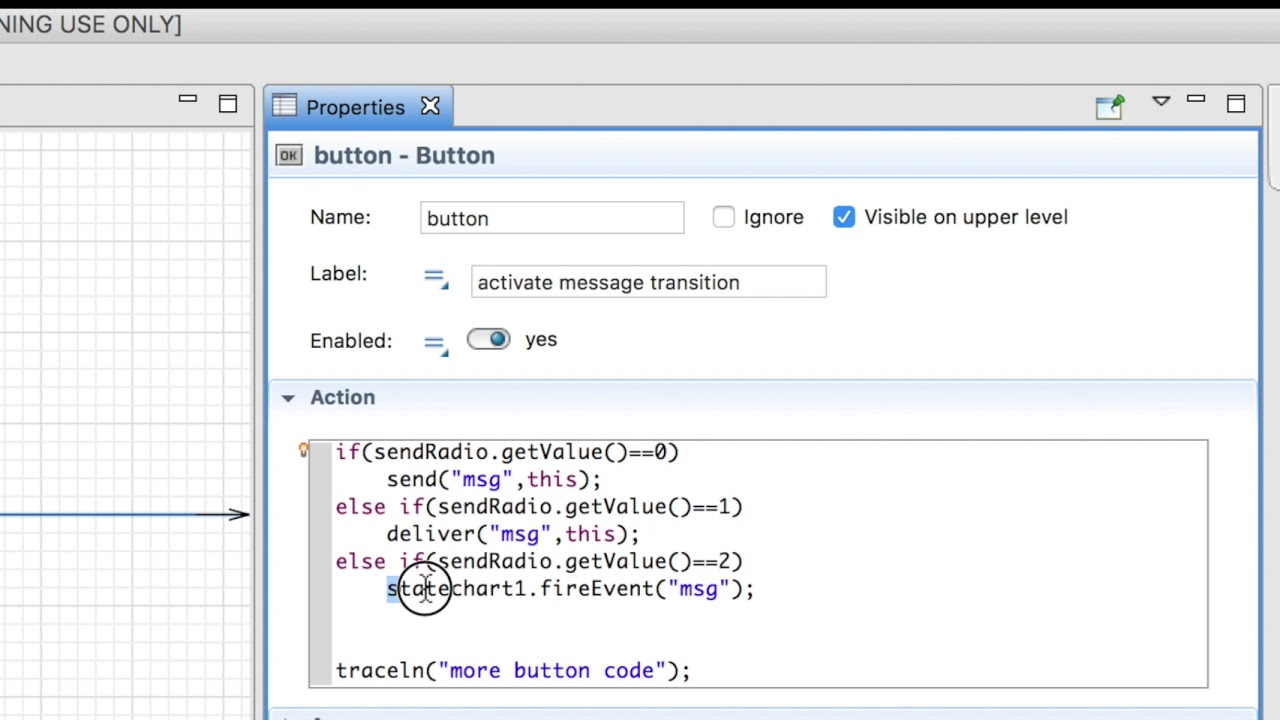1280x720 pixels.
Task: Minimize the left graphical editor panel
Action: pos(187,99)
